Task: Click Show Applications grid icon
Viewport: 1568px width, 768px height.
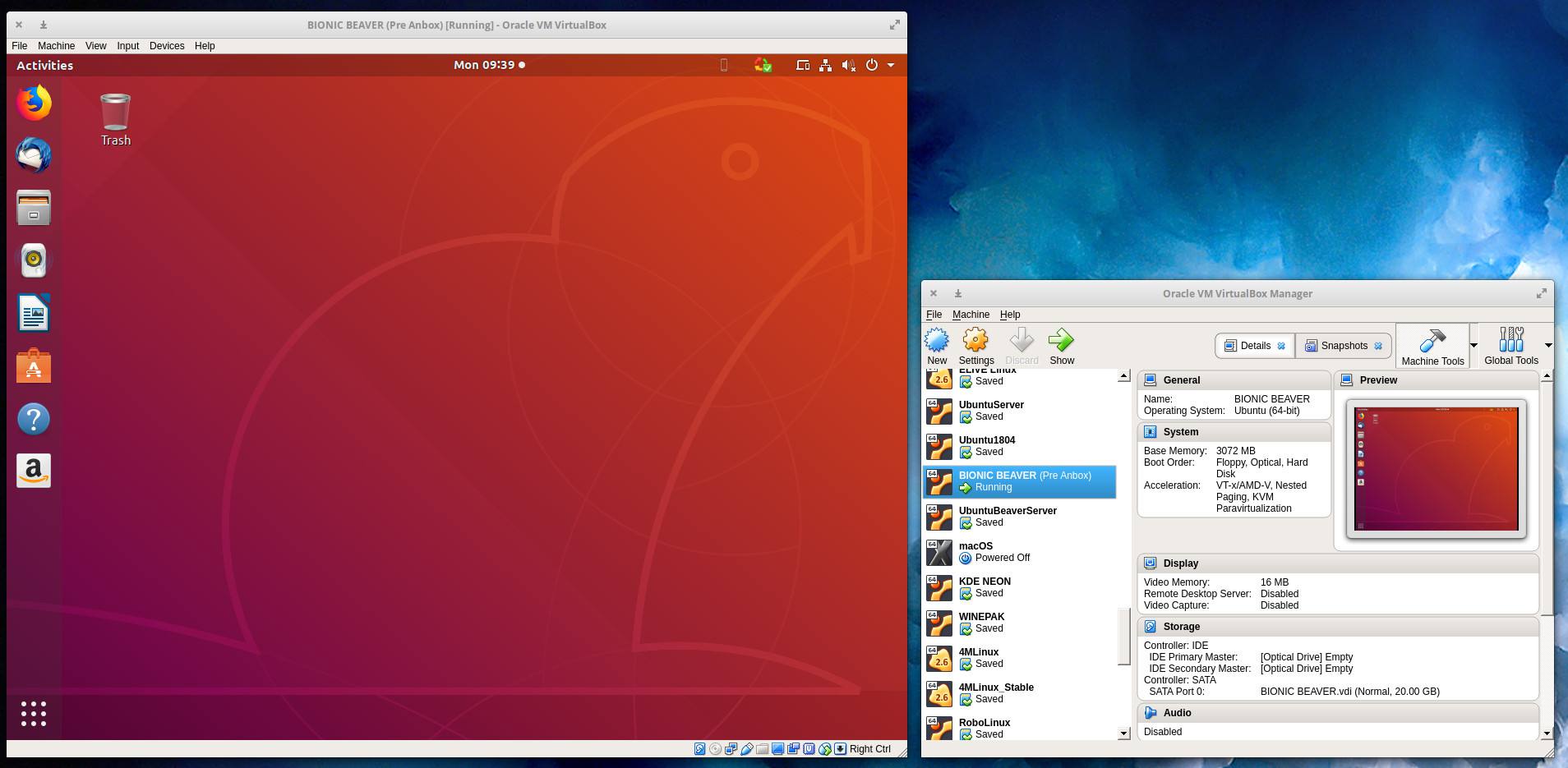Action: [x=34, y=713]
